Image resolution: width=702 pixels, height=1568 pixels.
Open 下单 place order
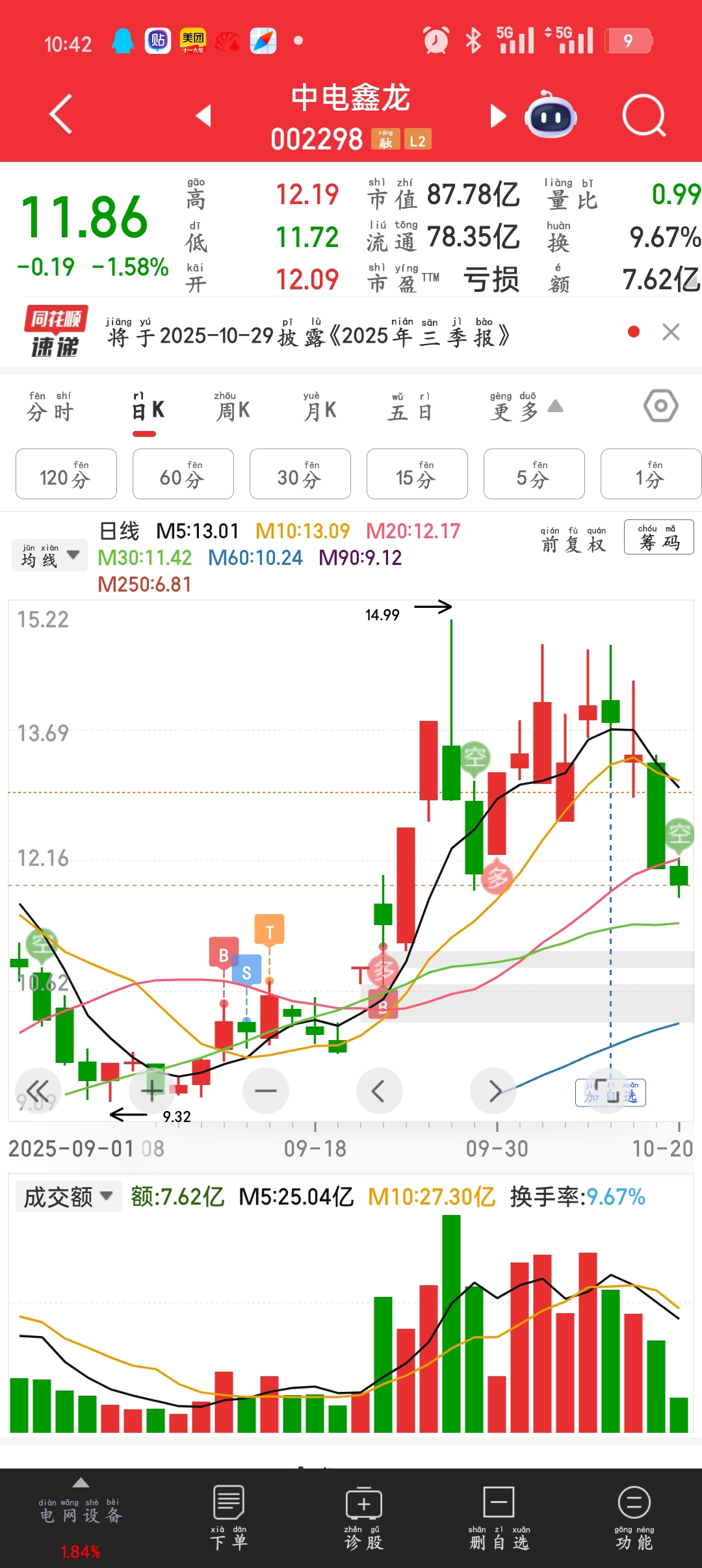pos(228,1519)
